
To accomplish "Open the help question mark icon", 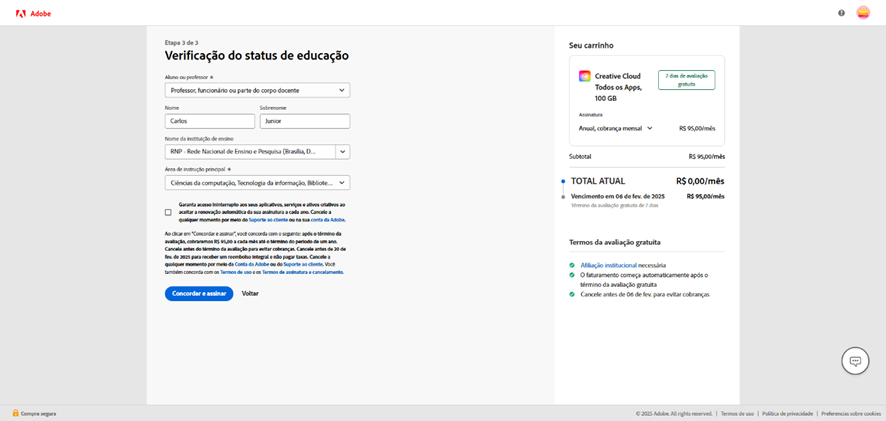I will (841, 13).
